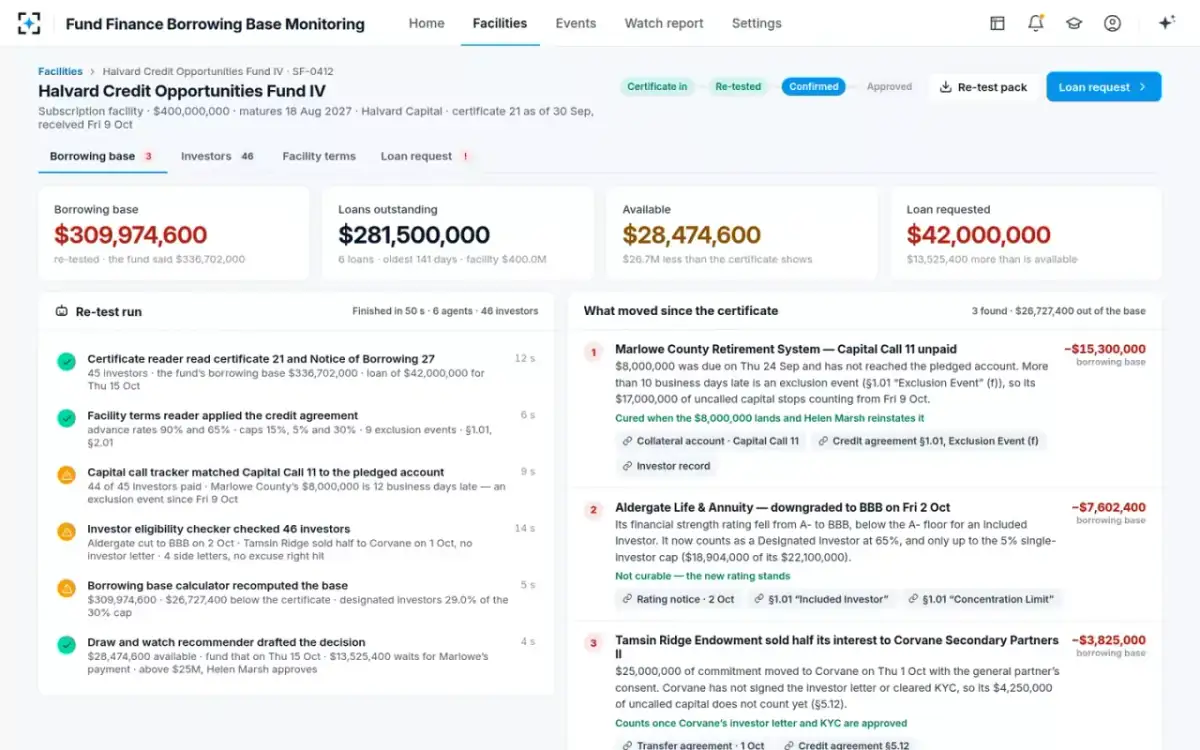
Task: Switch to the Borrowing base tab
Action: [102, 156]
